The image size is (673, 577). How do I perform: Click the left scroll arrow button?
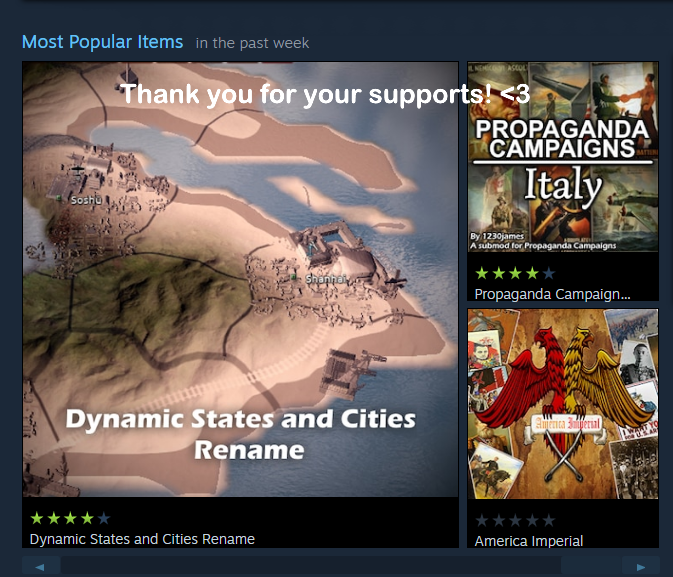(x=41, y=566)
